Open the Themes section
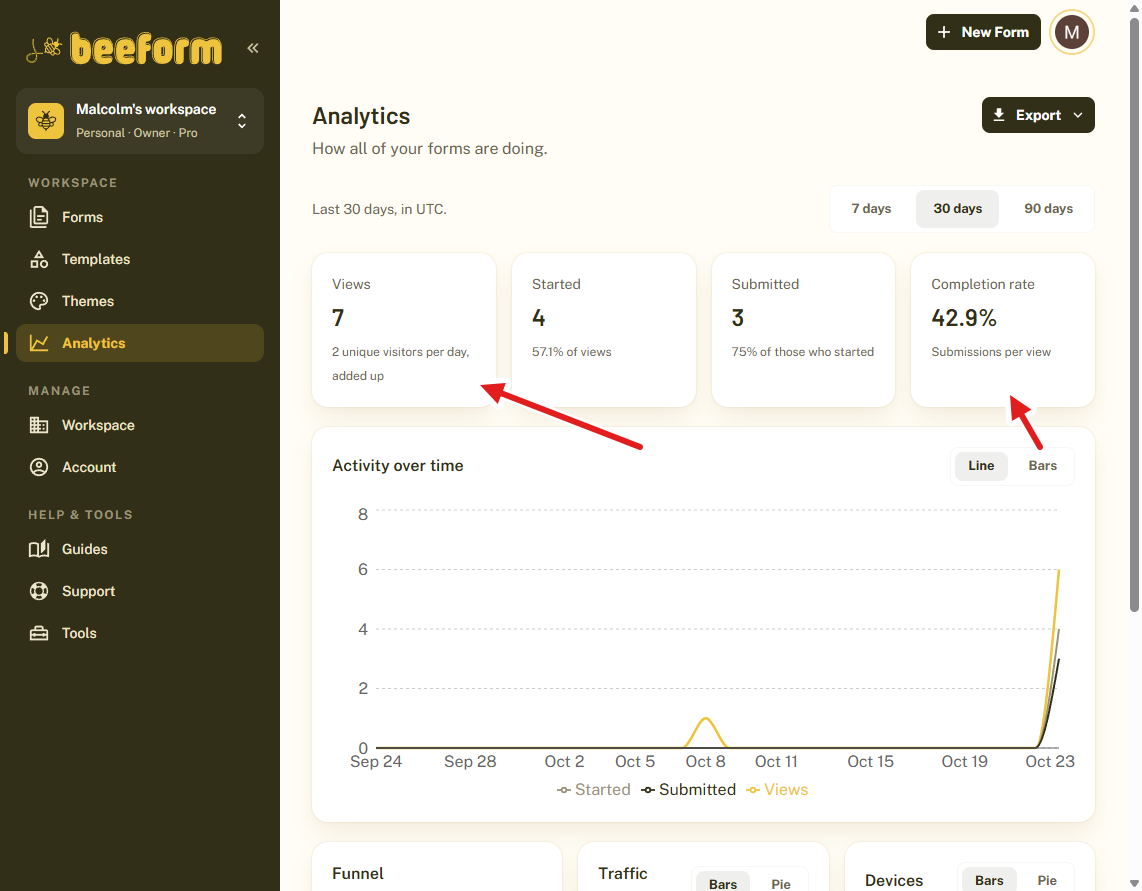The width and height of the screenshot is (1142, 891). coord(140,301)
